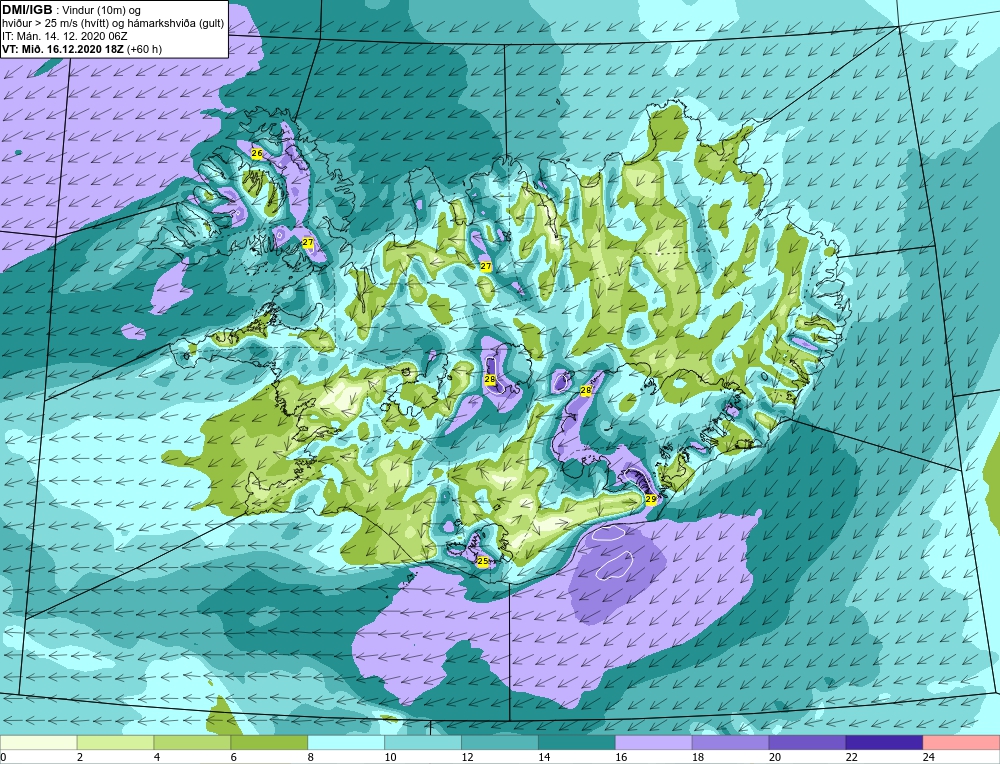Click the olive green 6–8 m/s legend swatch
Viewport: 1000px width, 764px height.
tap(269, 742)
